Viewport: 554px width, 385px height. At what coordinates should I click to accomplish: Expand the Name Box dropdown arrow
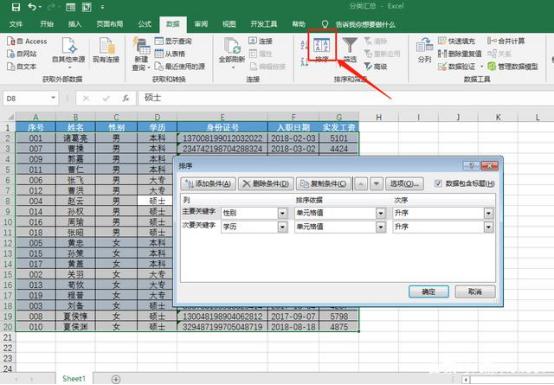click(x=53, y=98)
